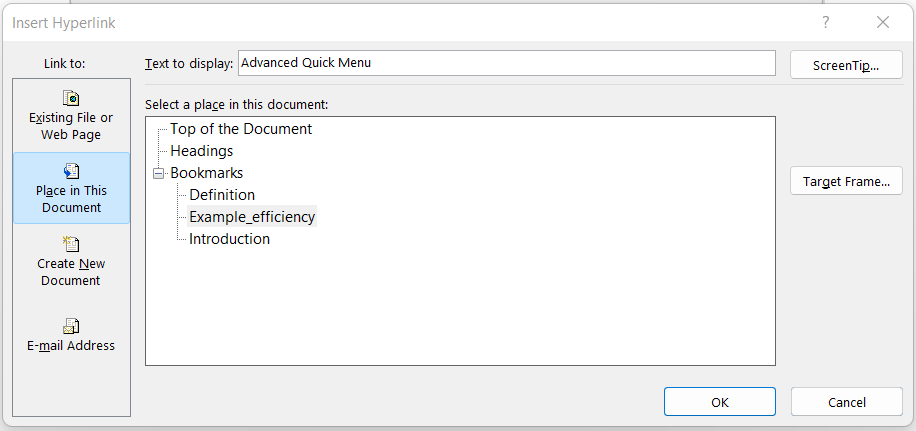Select the Example_efficiency bookmark
The image size is (916, 431).
(252, 217)
